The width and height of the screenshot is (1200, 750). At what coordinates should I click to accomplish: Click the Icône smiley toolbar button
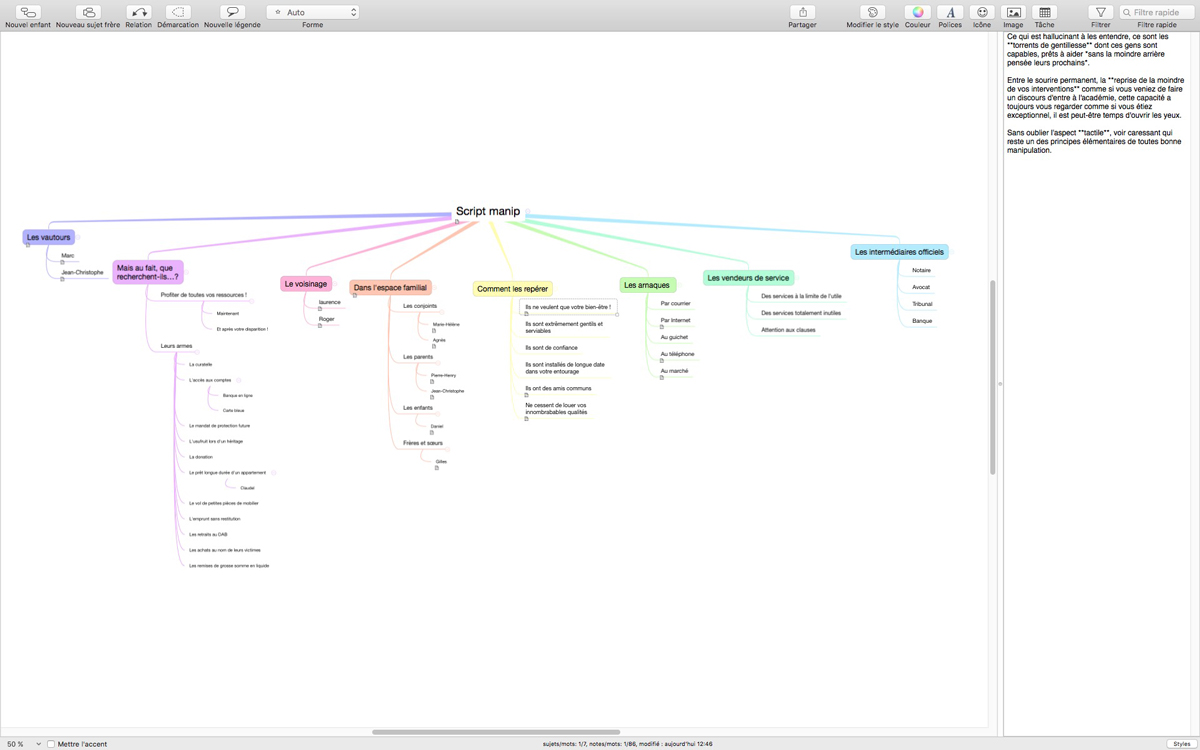click(982, 12)
